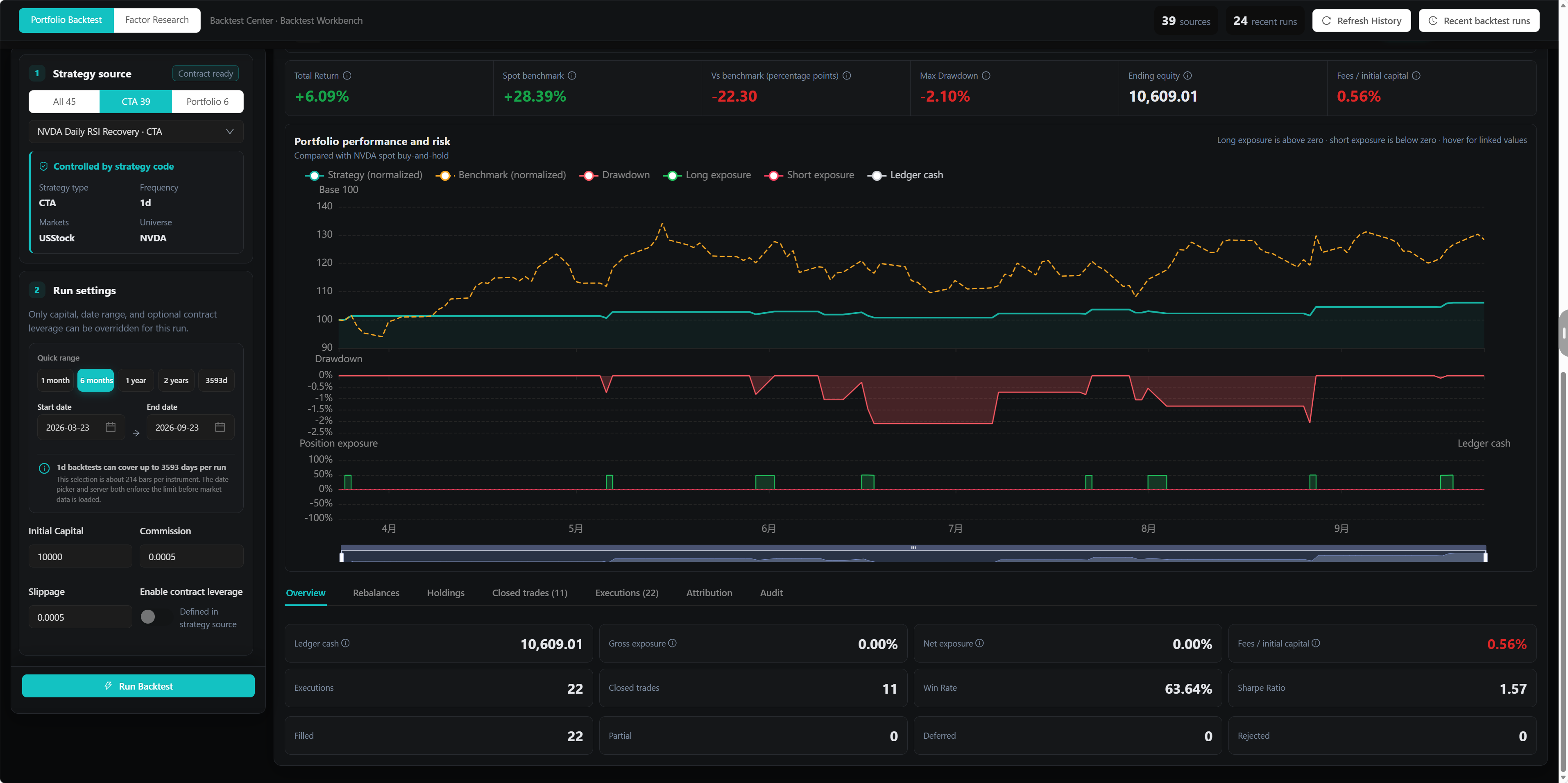Screen dimensions: 1568x783
Task: Toggle Short exposure legend series
Action: (809, 175)
